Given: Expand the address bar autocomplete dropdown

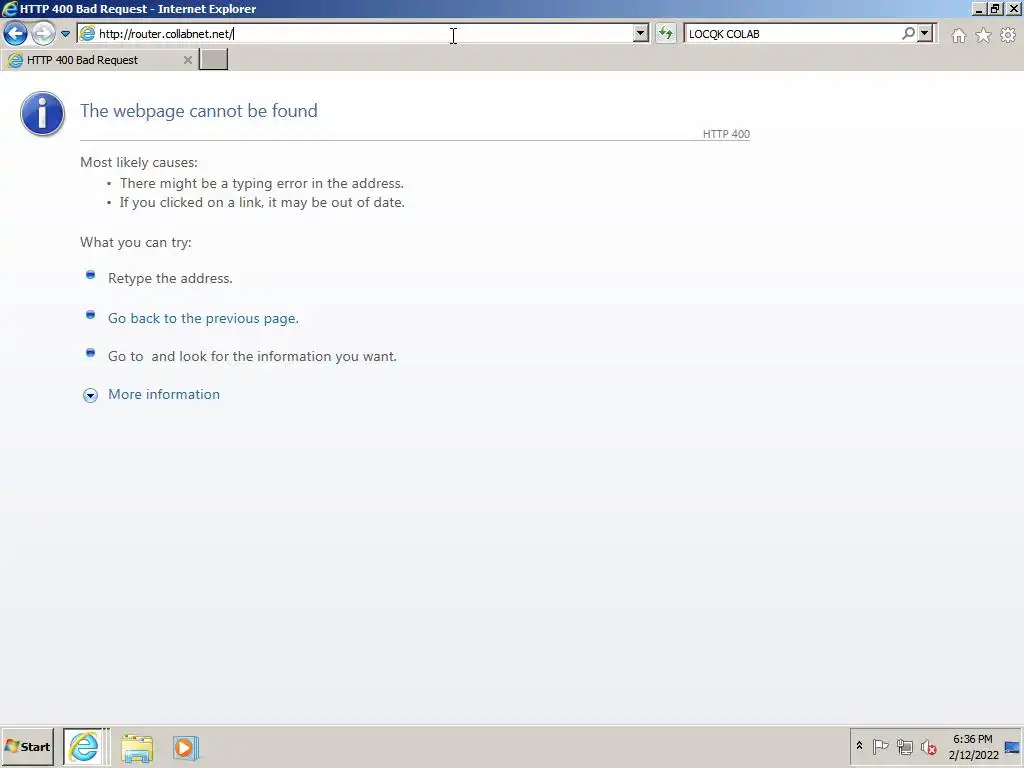Looking at the screenshot, I should [641, 33].
